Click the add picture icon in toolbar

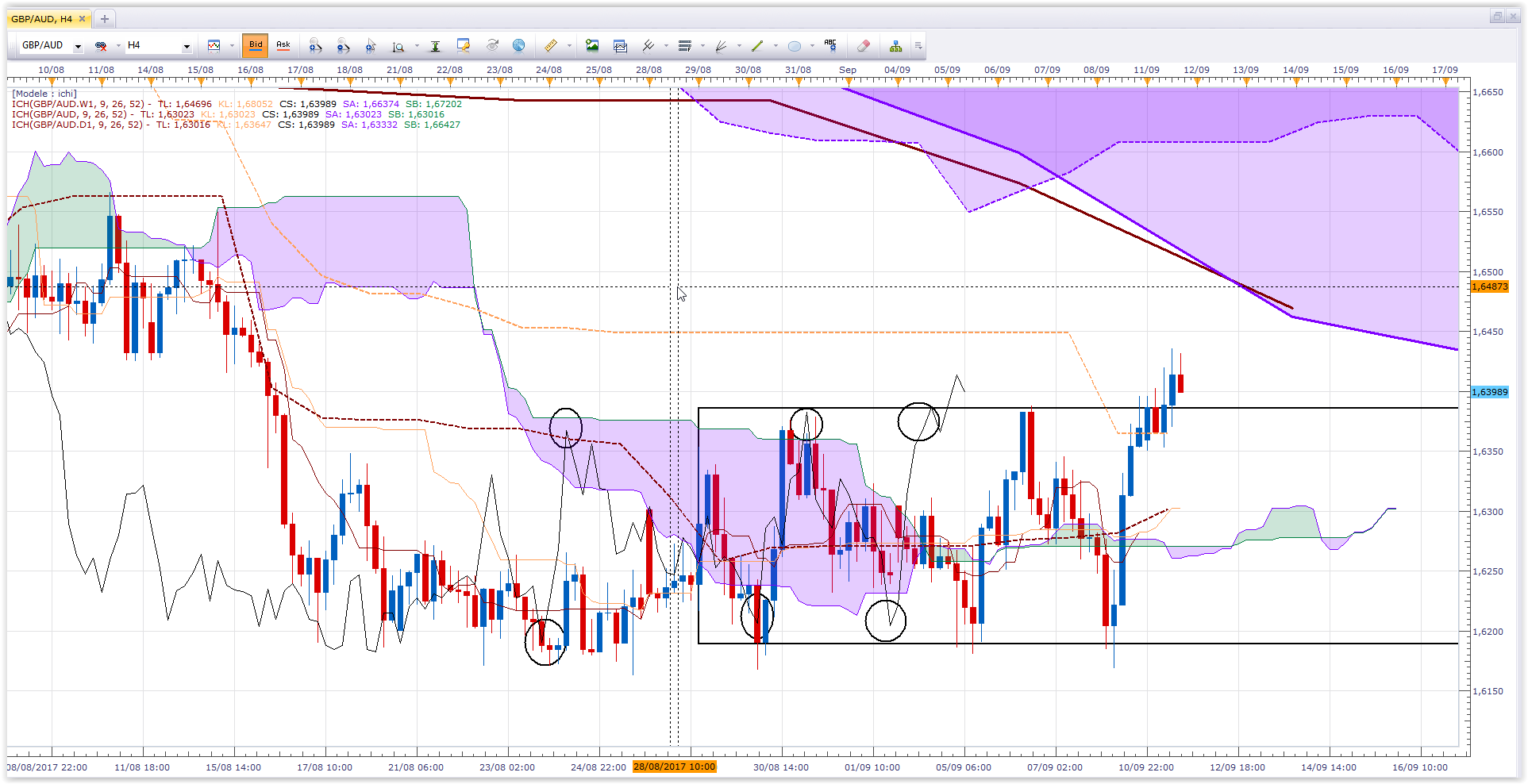coord(592,46)
